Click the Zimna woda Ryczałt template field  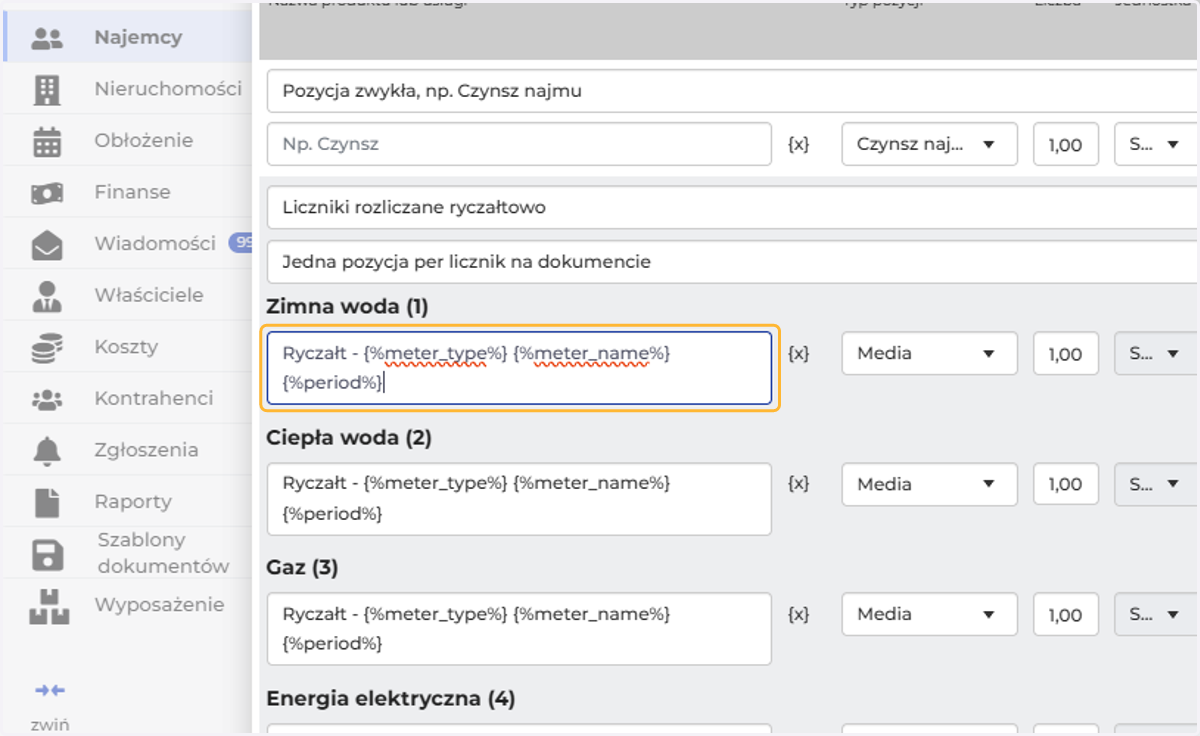pyautogui.click(x=519, y=368)
